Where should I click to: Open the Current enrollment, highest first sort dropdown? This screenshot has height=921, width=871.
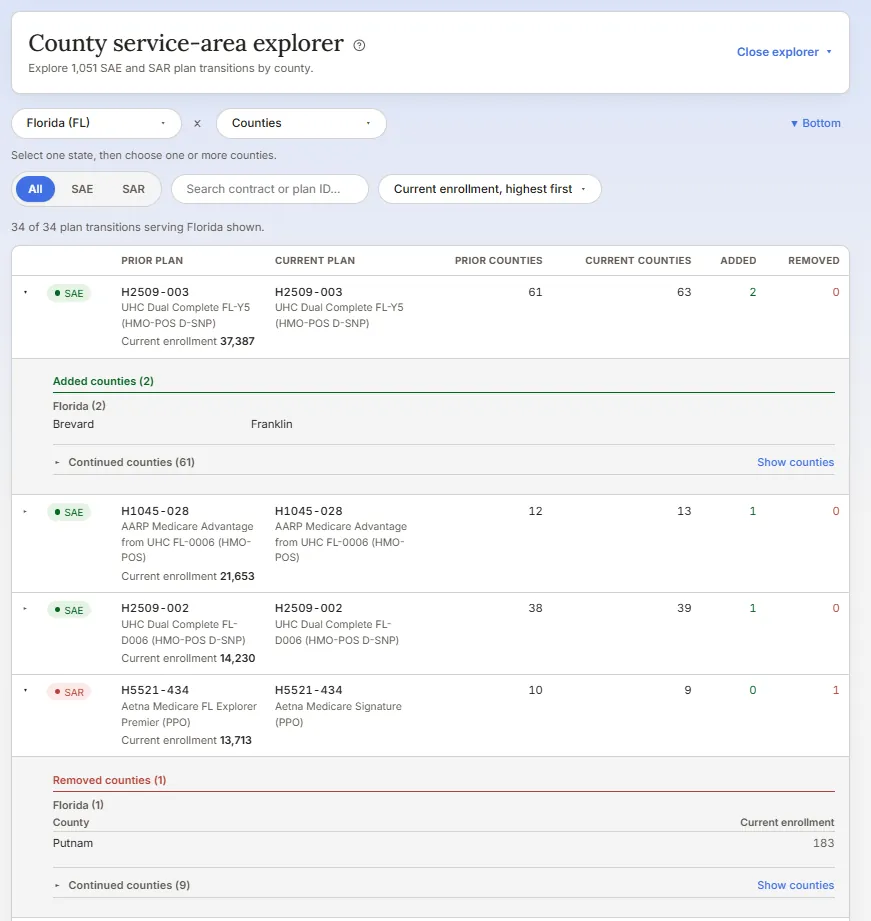point(490,189)
